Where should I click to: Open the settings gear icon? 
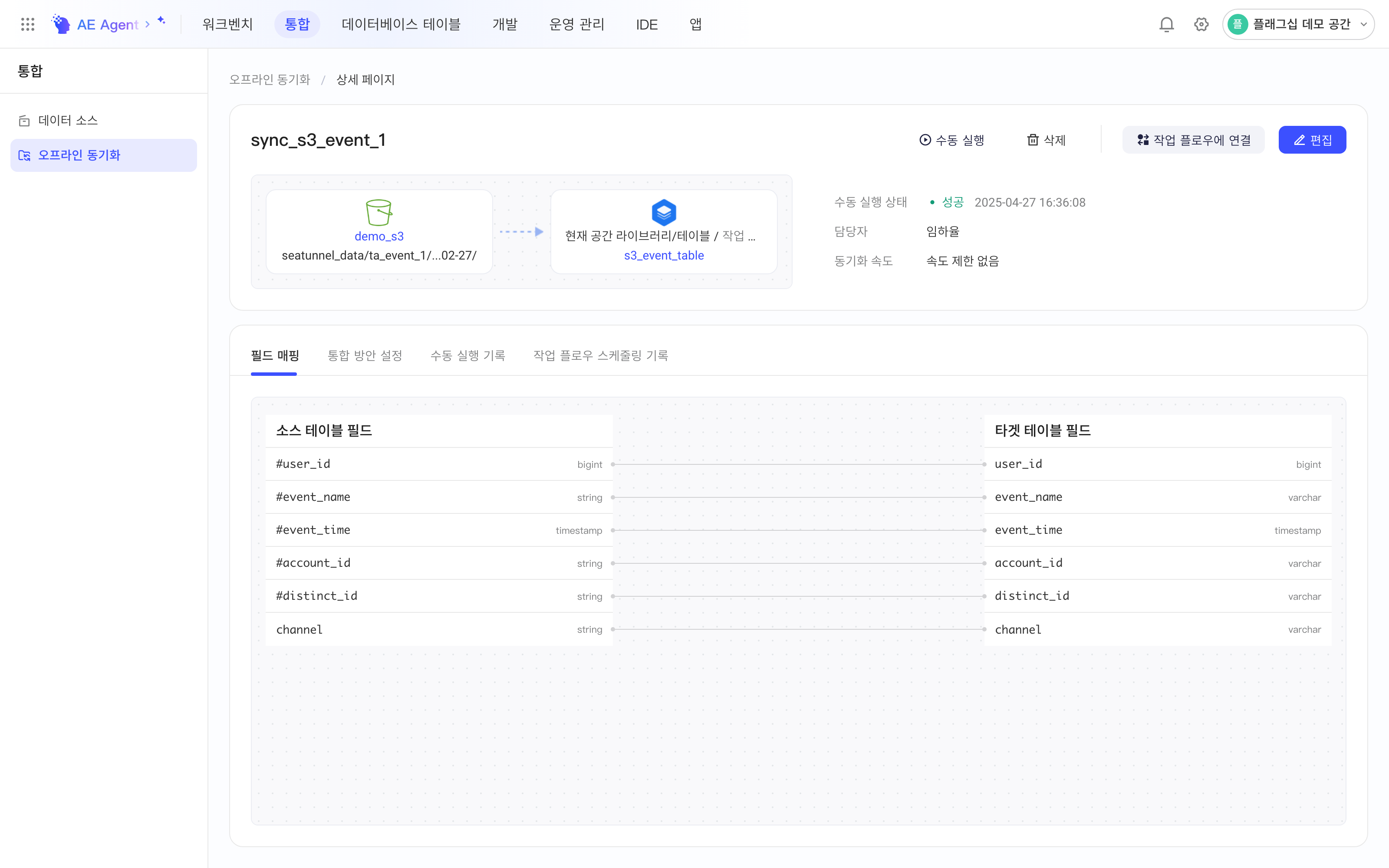point(1201,24)
